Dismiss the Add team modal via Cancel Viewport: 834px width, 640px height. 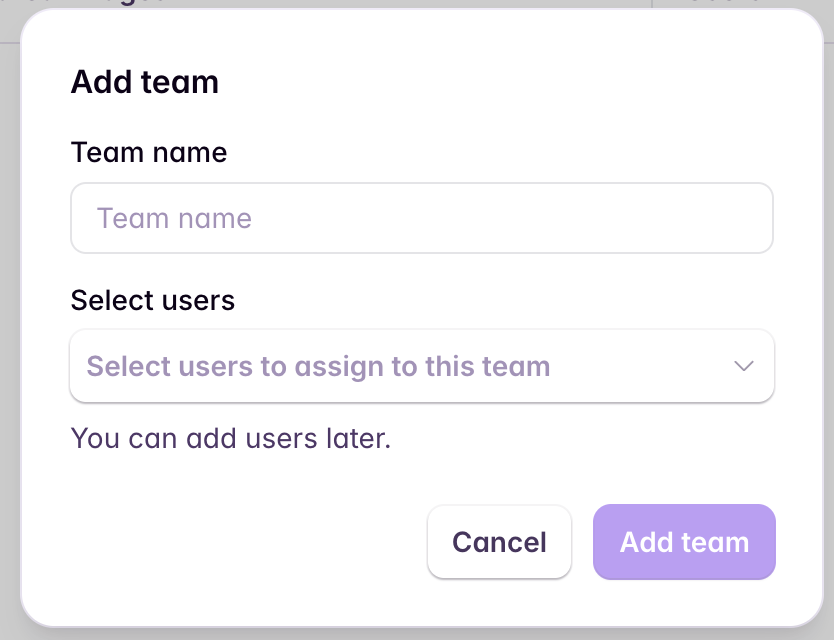(x=499, y=541)
